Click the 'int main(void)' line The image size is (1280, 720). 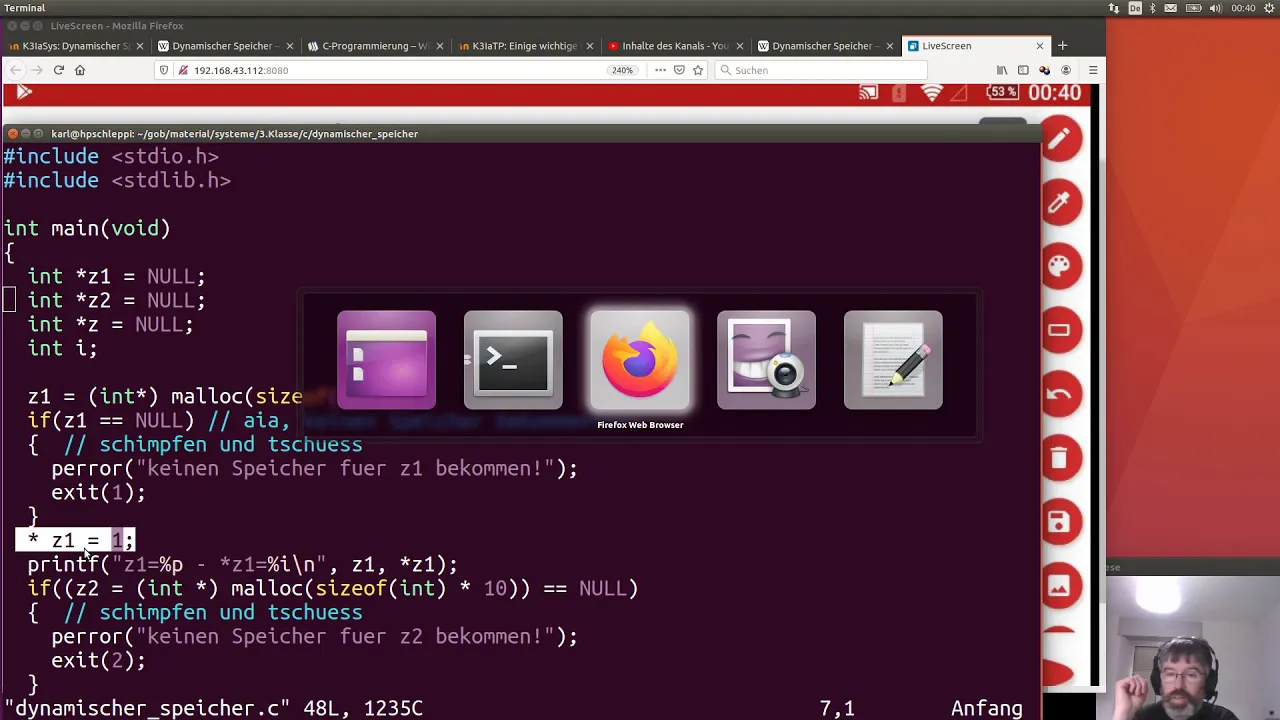pos(87,228)
